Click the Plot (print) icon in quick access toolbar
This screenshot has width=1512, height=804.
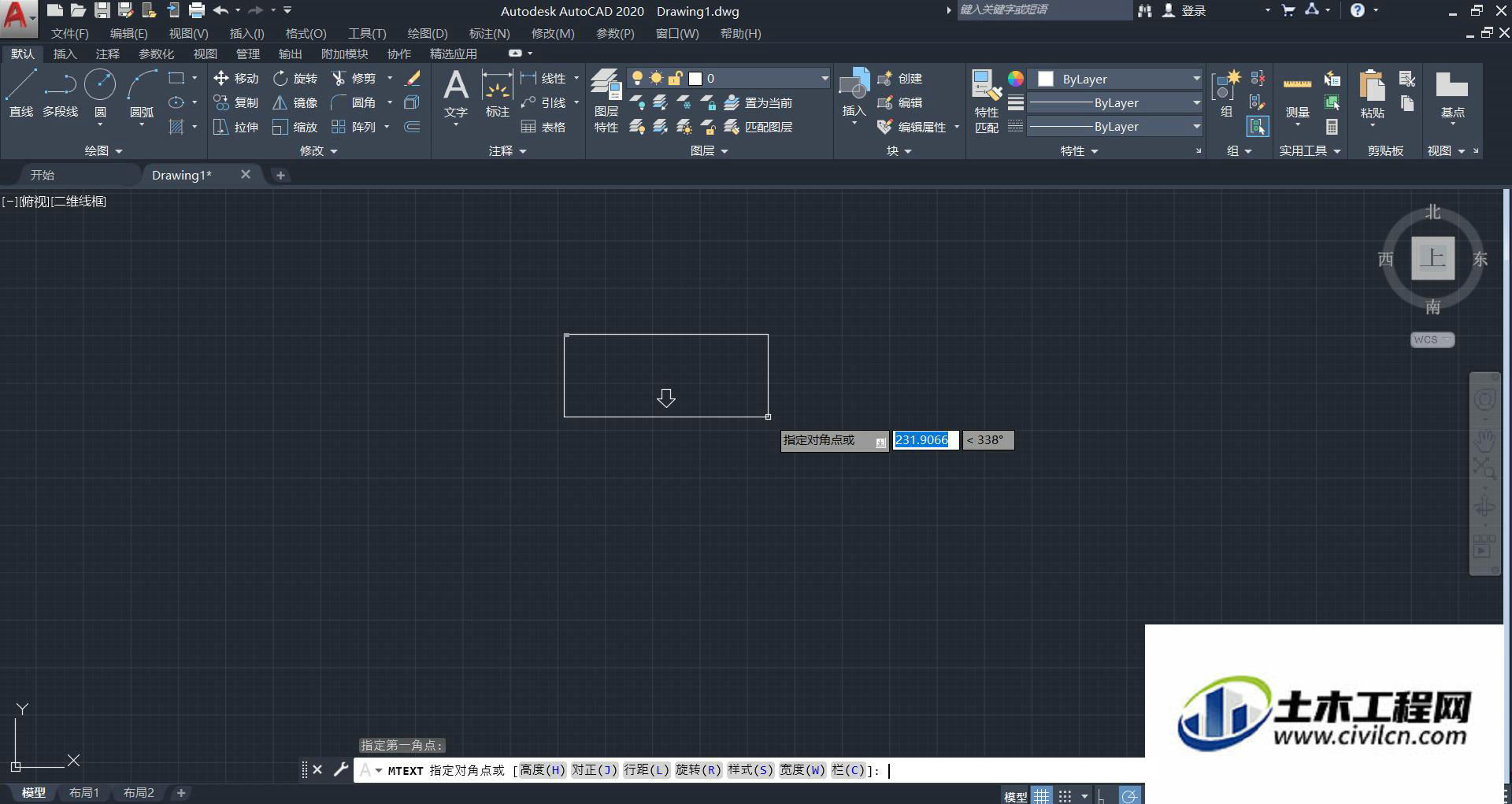(197, 10)
